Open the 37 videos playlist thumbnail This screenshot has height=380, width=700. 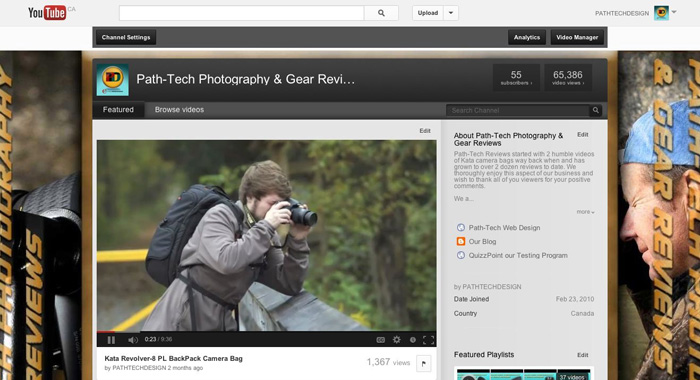tap(524, 374)
